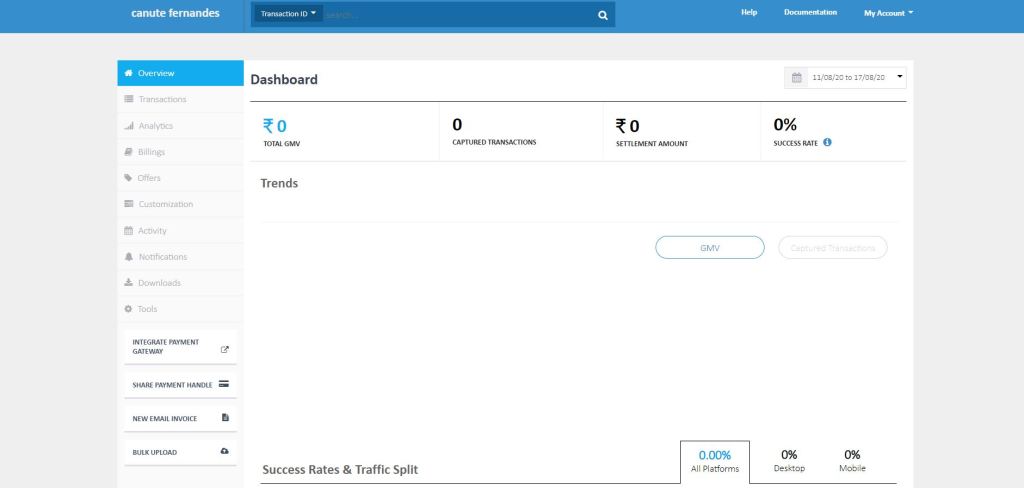Click the Trends heading
The height and width of the screenshot is (488, 1024).
point(279,184)
